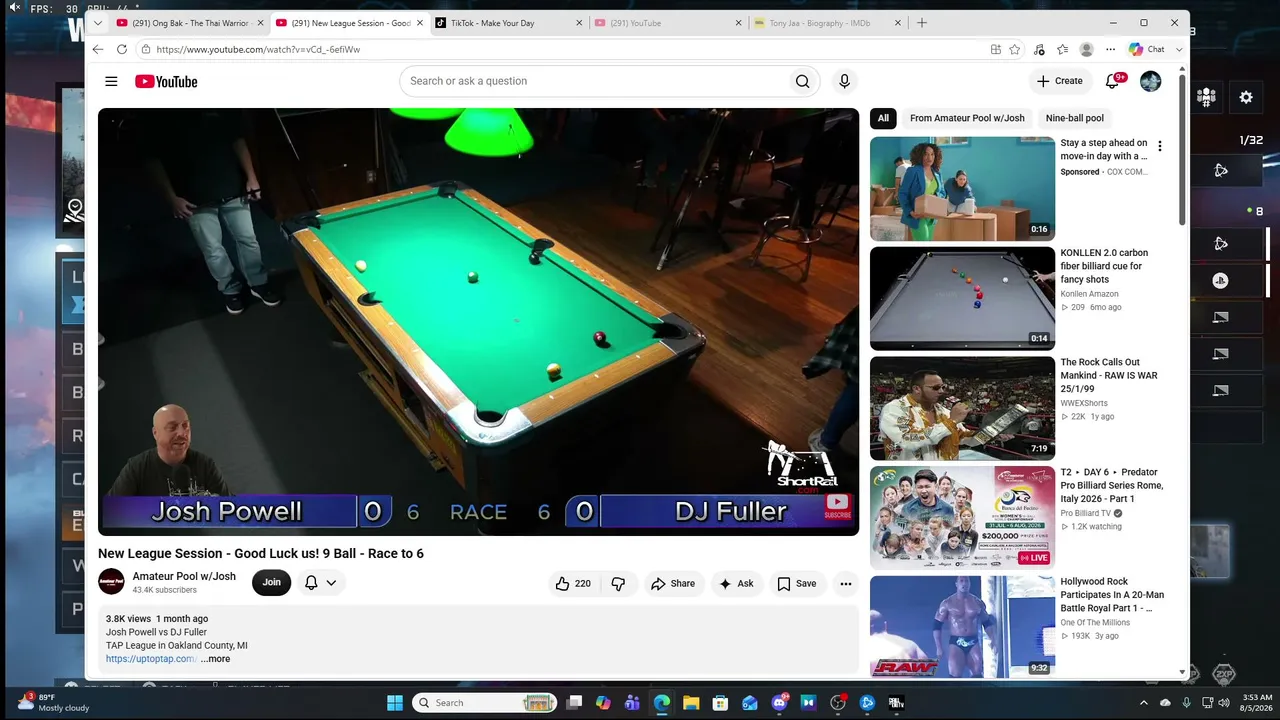The image size is (1280, 720).
Task: Open the YouTube account avatar menu
Action: (x=1151, y=81)
